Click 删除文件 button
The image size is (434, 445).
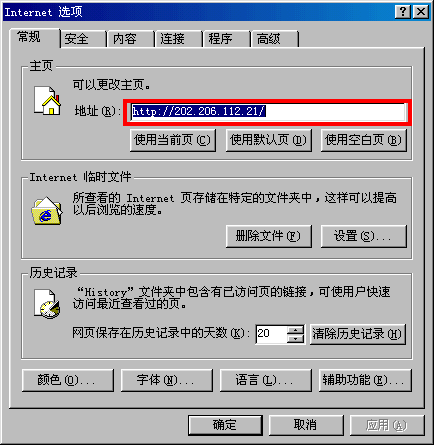point(269,236)
